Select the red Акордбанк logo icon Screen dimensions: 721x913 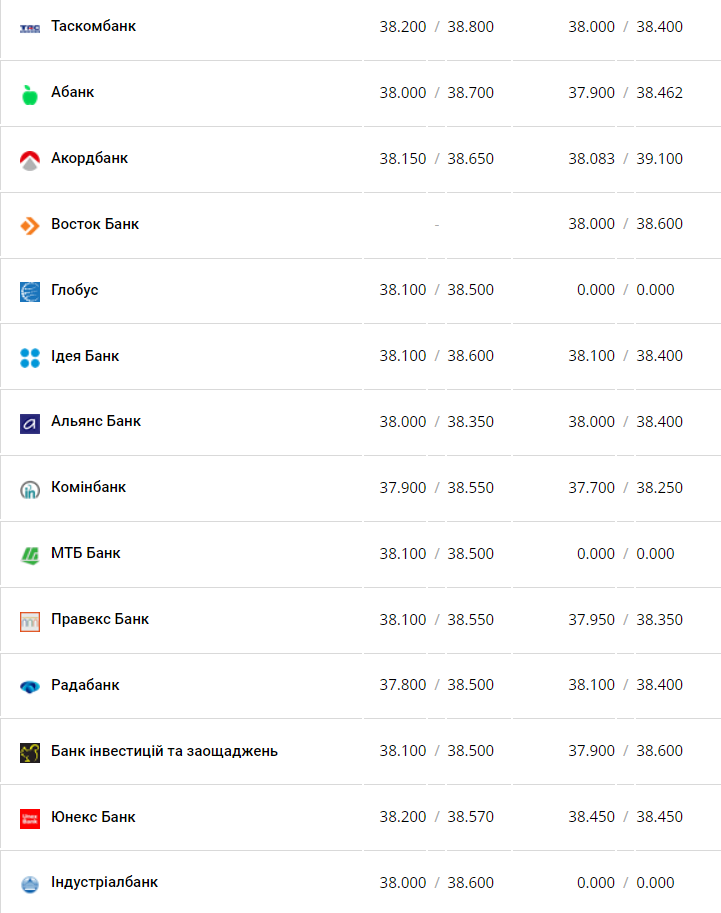pos(30,160)
